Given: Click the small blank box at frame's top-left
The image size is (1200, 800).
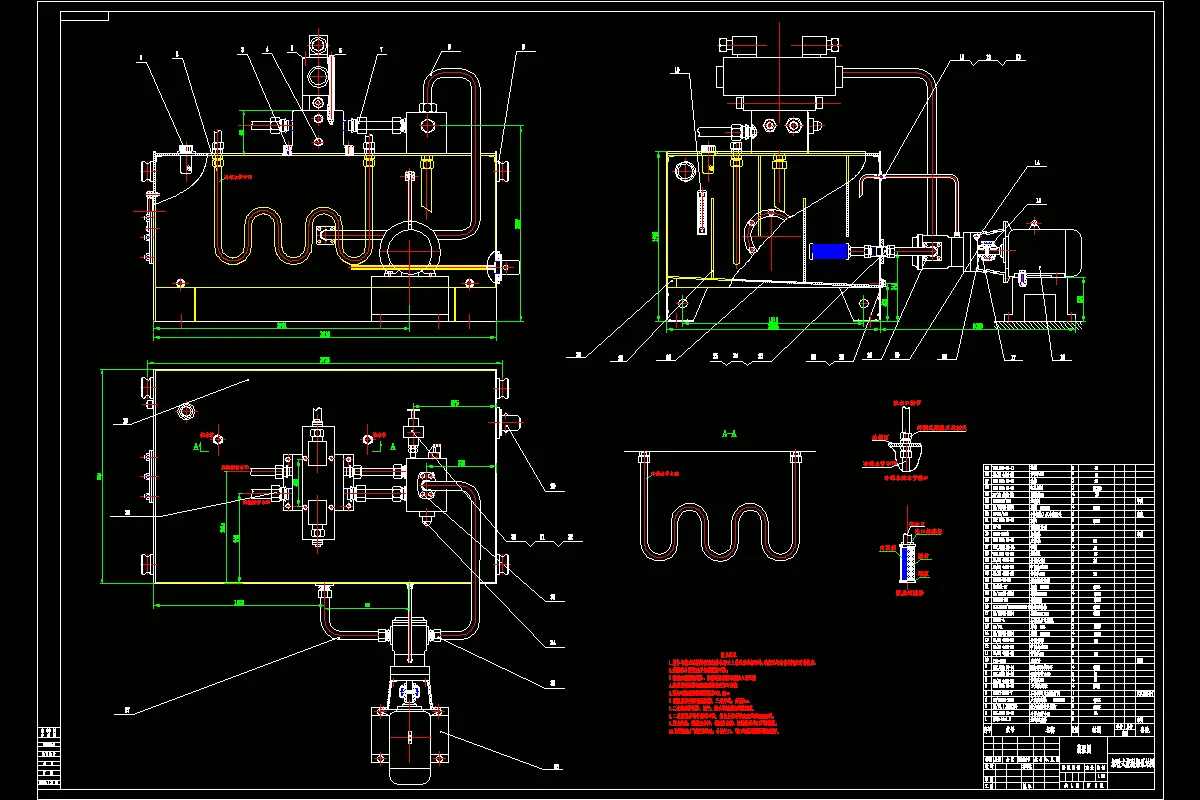Looking at the screenshot, I should pos(84,16).
